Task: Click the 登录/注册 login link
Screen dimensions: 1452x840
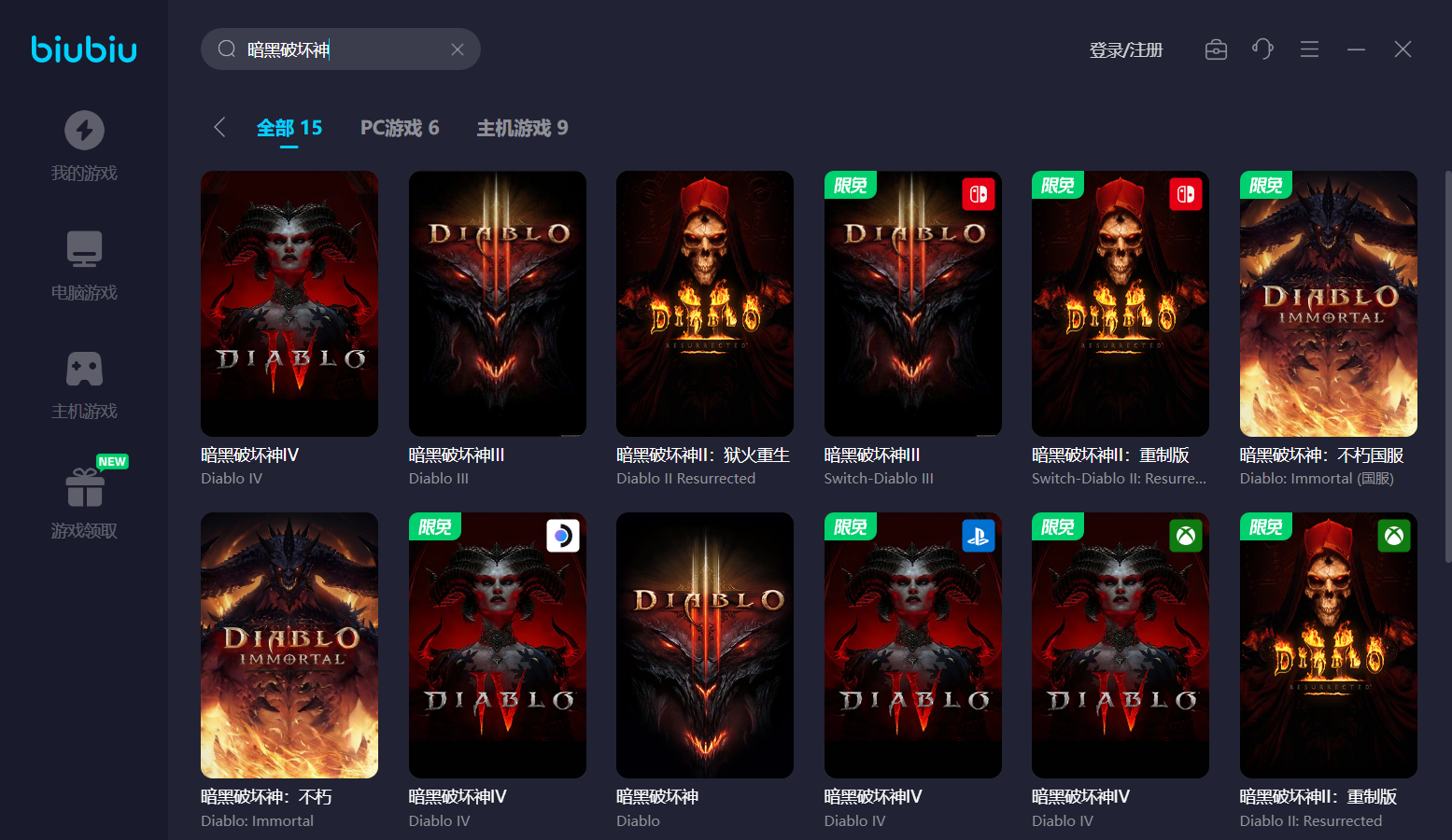Action: point(1126,50)
